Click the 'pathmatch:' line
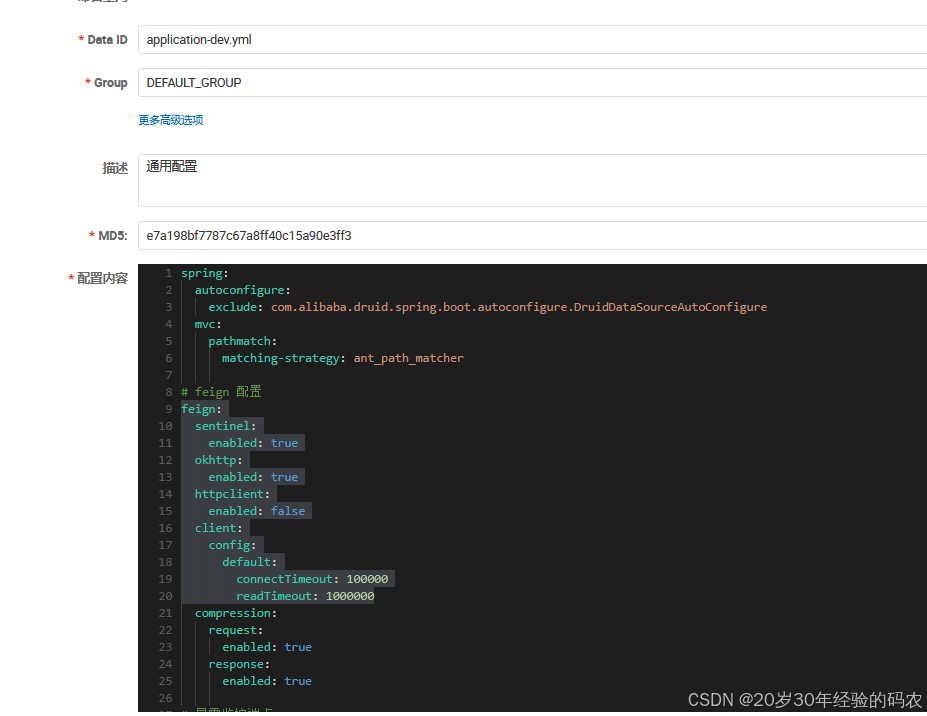 [242, 341]
